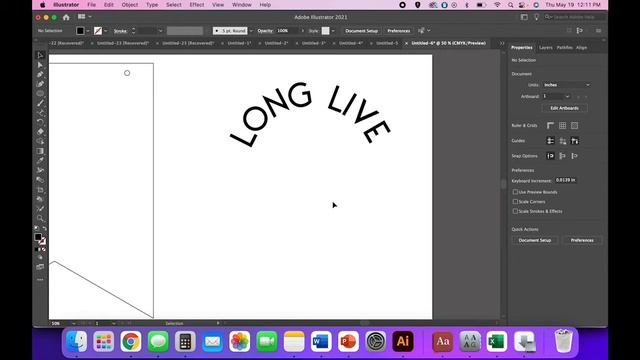This screenshot has height=360, width=640.
Task: Open the Effect menu
Action: 197,5
